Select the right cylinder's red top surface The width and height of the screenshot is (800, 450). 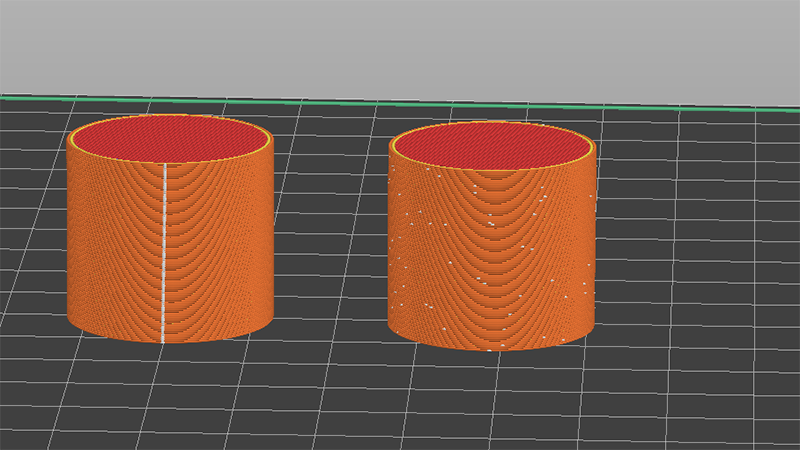point(492,147)
